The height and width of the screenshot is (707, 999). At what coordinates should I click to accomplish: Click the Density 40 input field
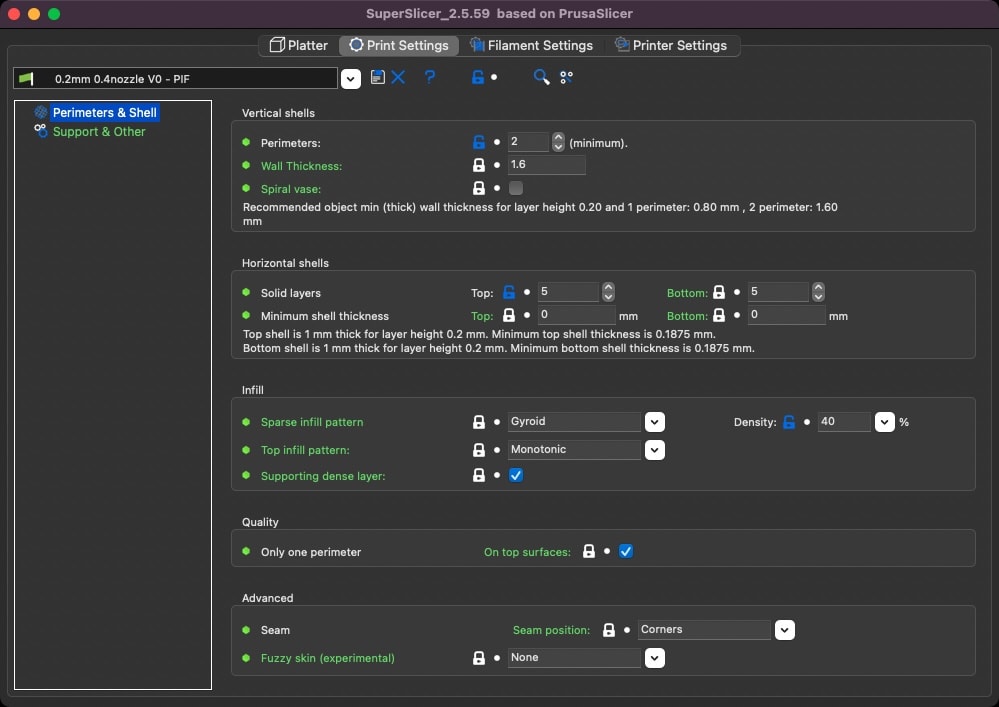tap(844, 422)
